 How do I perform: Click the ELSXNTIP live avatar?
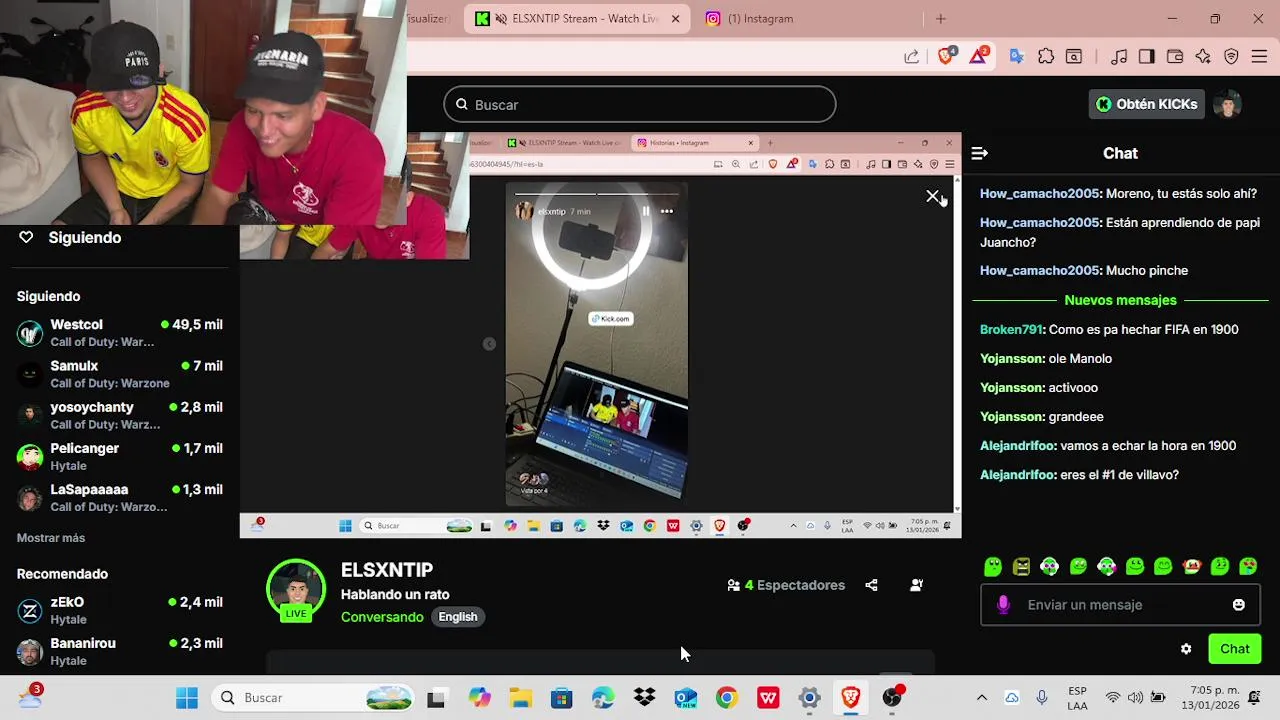(x=296, y=589)
